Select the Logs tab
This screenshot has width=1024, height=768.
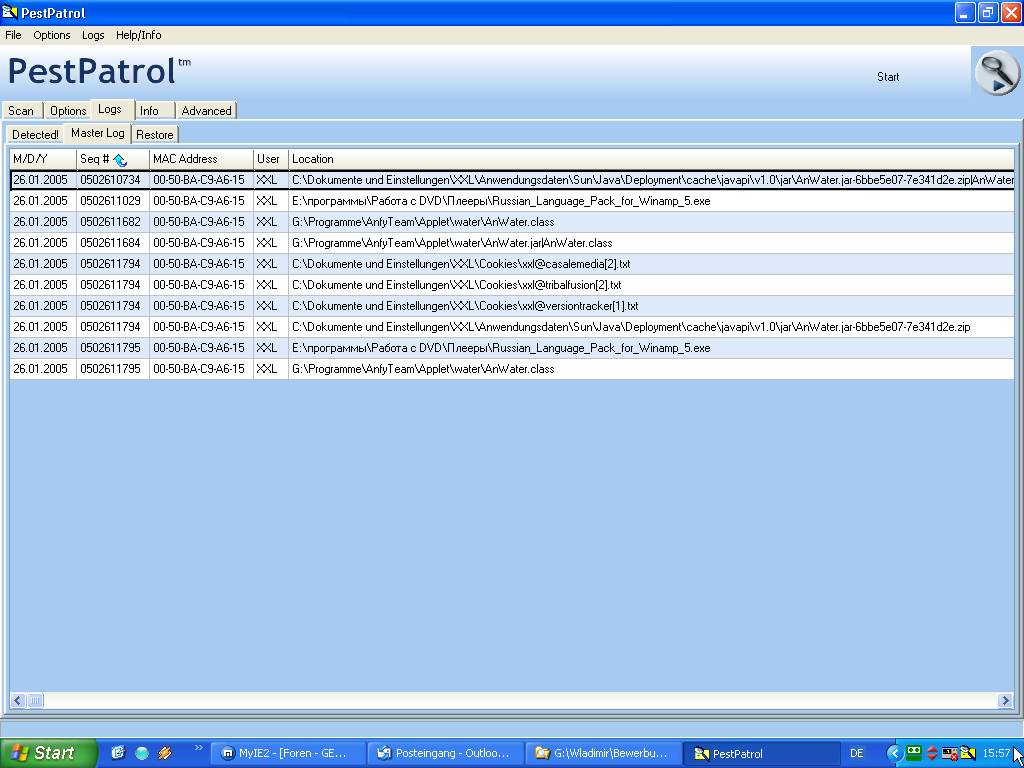tap(110, 109)
